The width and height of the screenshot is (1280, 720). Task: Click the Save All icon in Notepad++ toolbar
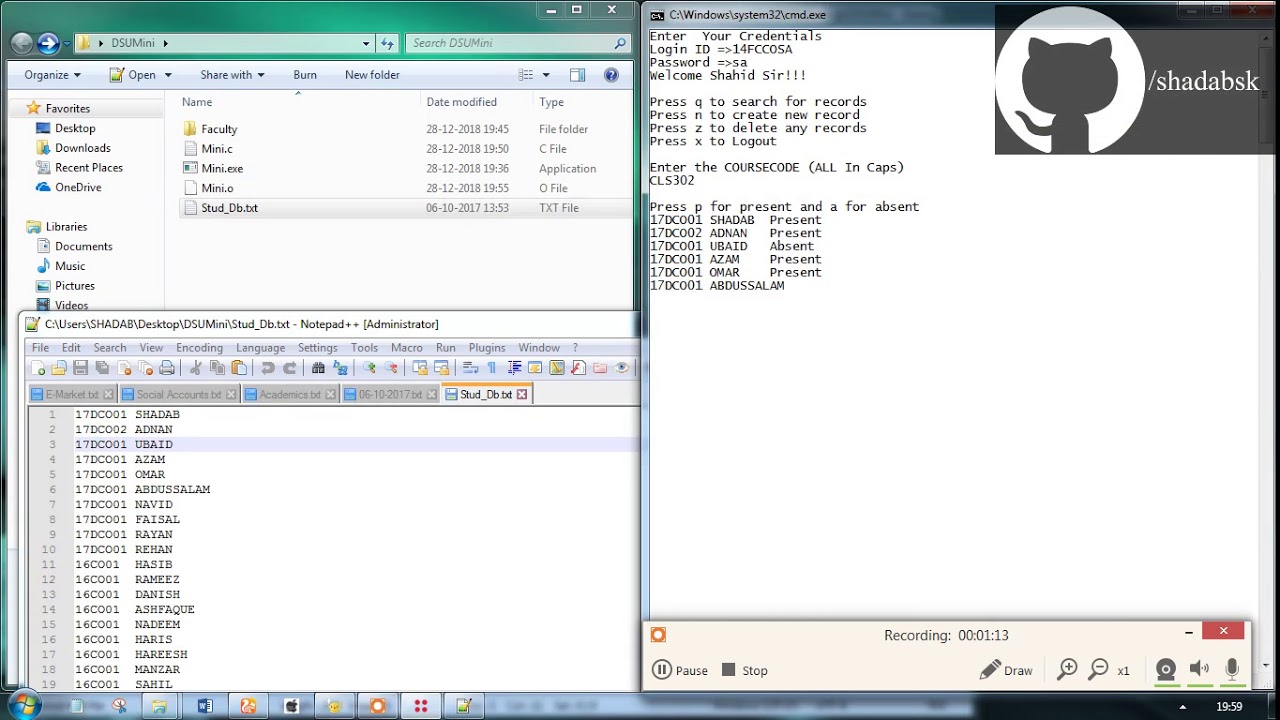(102, 368)
